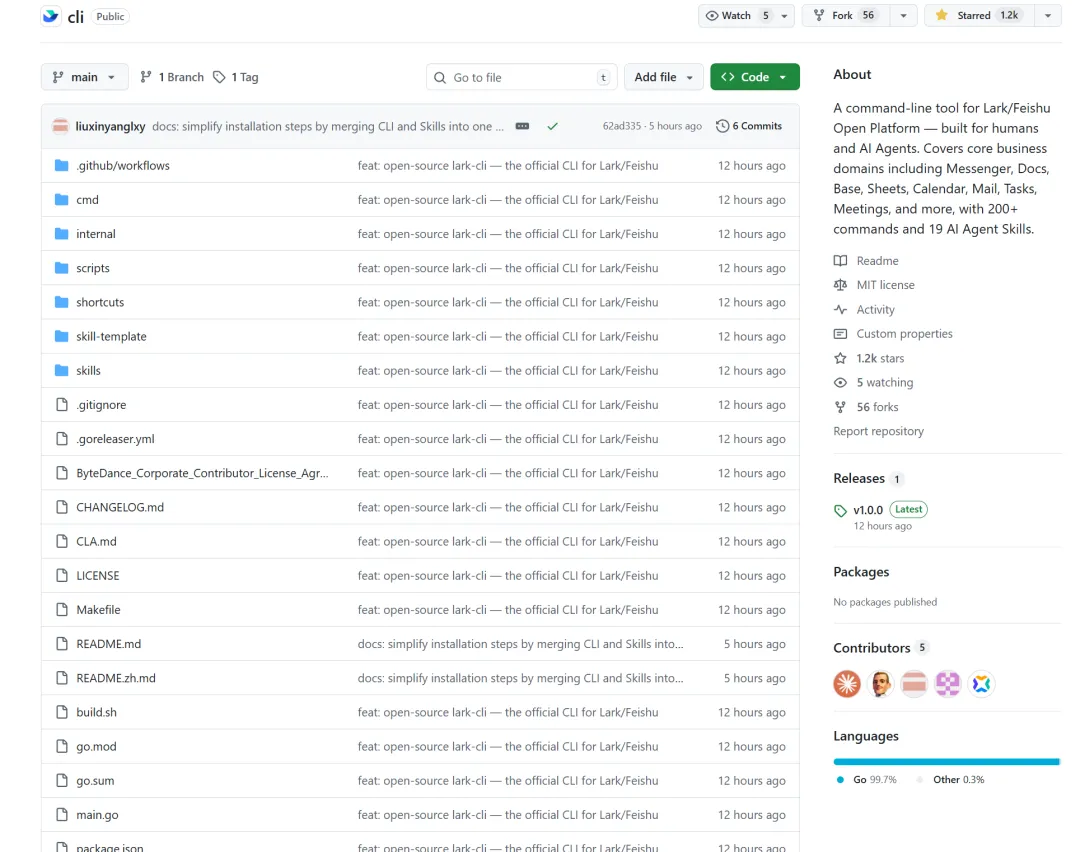Click the orange starburst contributor avatar
The image size is (1080, 852).
click(x=847, y=684)
